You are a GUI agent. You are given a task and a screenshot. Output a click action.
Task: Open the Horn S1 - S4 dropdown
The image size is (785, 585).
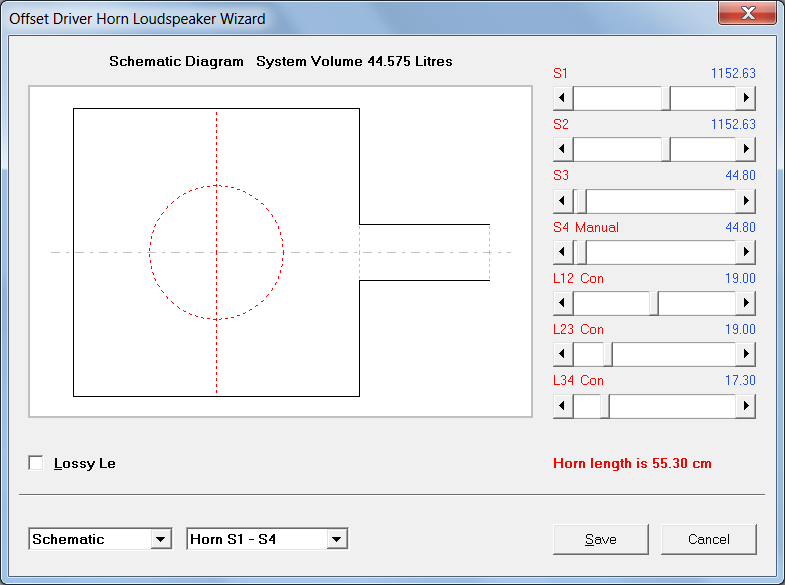336,539
